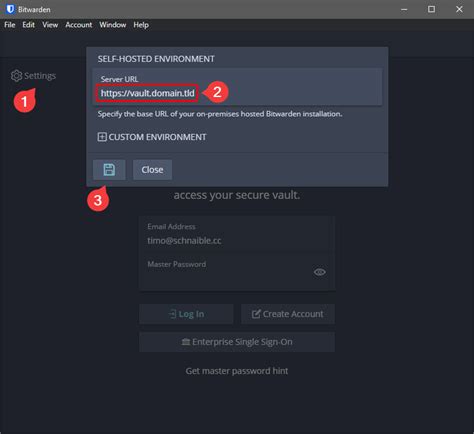Open the Help menu

point(141,25)
